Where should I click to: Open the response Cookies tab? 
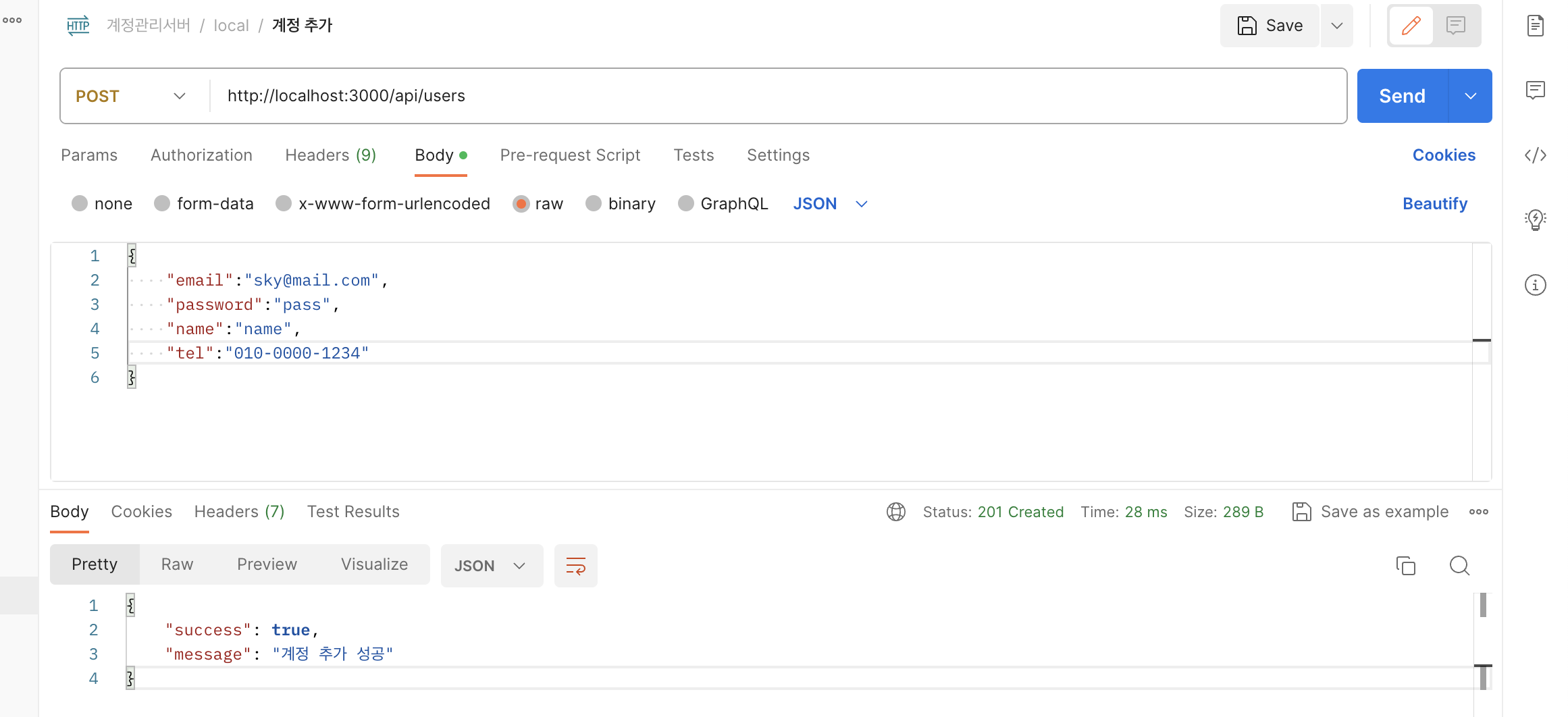[x=142, y=512]
